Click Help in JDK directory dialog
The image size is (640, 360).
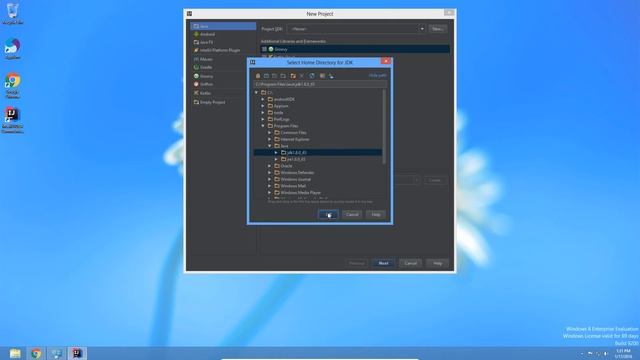tap(376, 214)
